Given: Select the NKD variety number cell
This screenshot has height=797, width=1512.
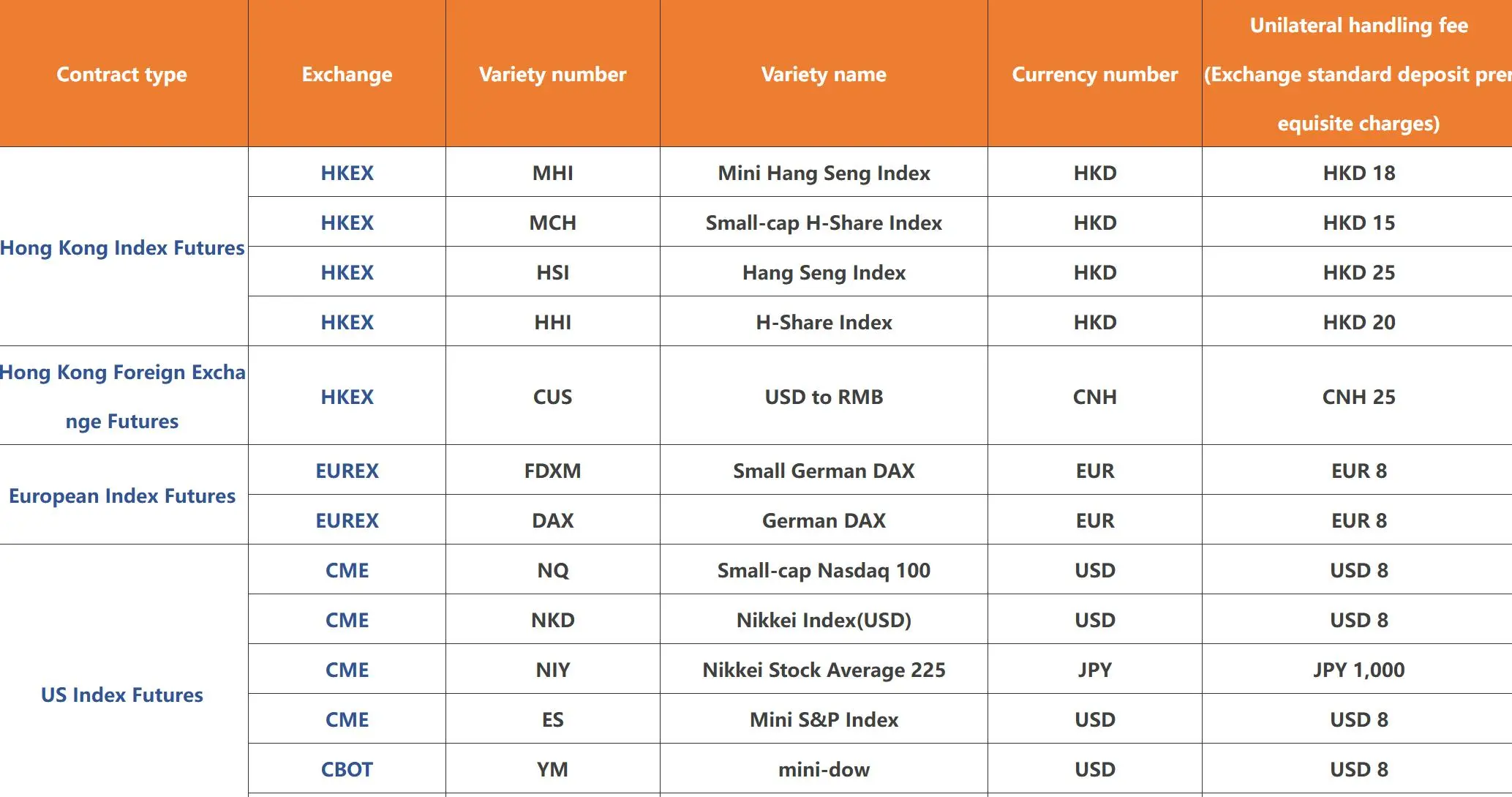Looking at the screenshot, I should pyautogui.click(x=553, y=621).
